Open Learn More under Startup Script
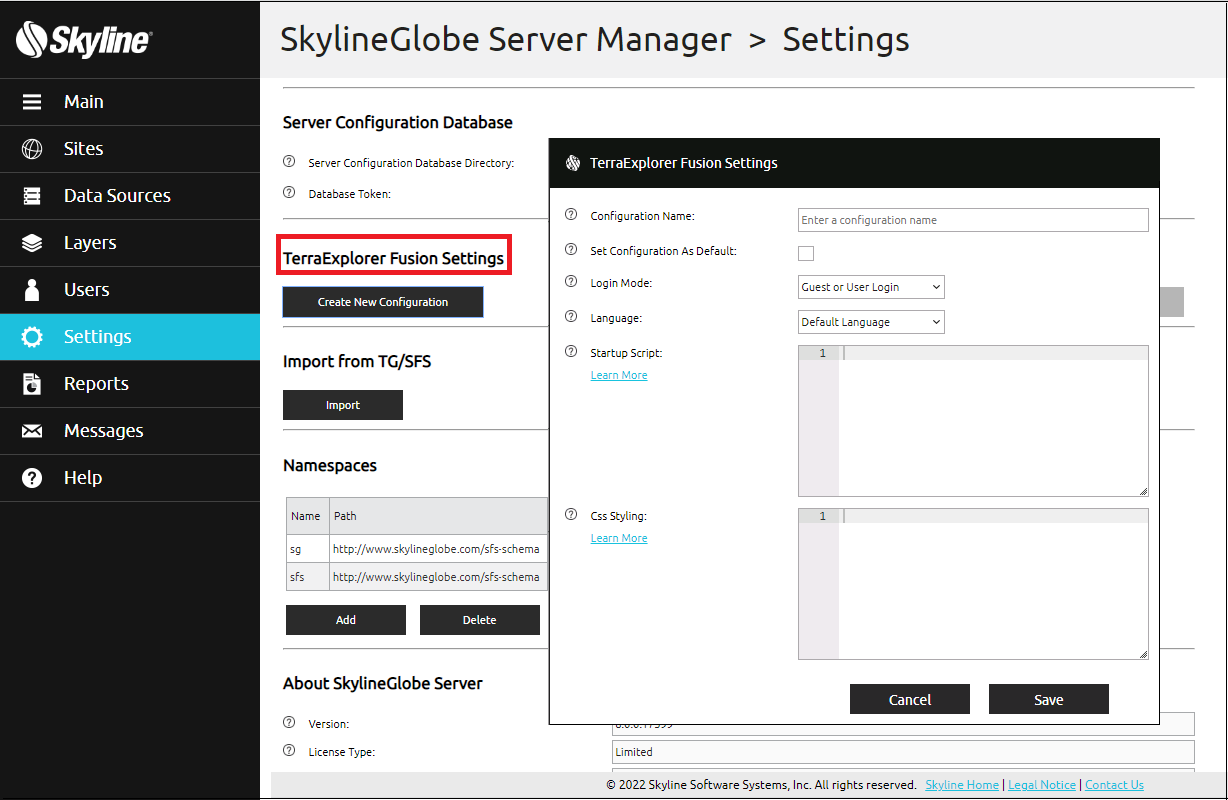This screenshot has height=800, width=1228. 618,374
